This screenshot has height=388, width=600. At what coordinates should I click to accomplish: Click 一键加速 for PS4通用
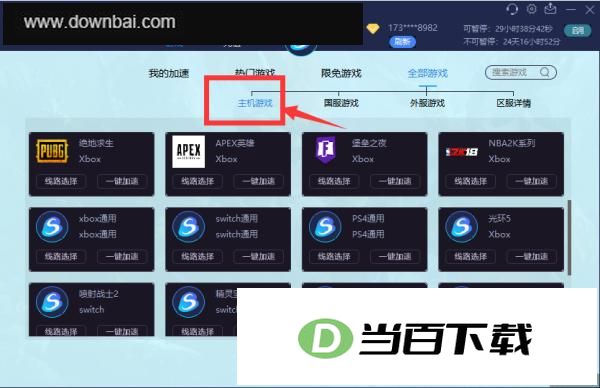coord(395,256)
